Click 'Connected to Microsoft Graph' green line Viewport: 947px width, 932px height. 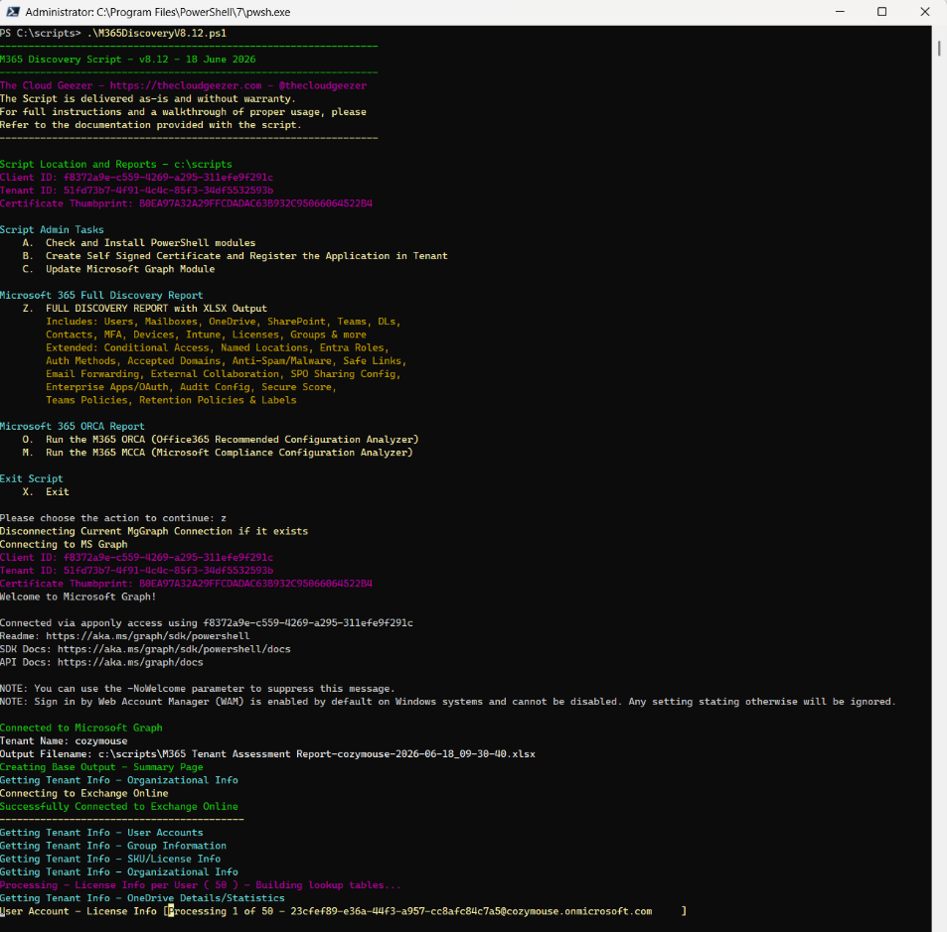pyautogui.click(x=81, y=728)
